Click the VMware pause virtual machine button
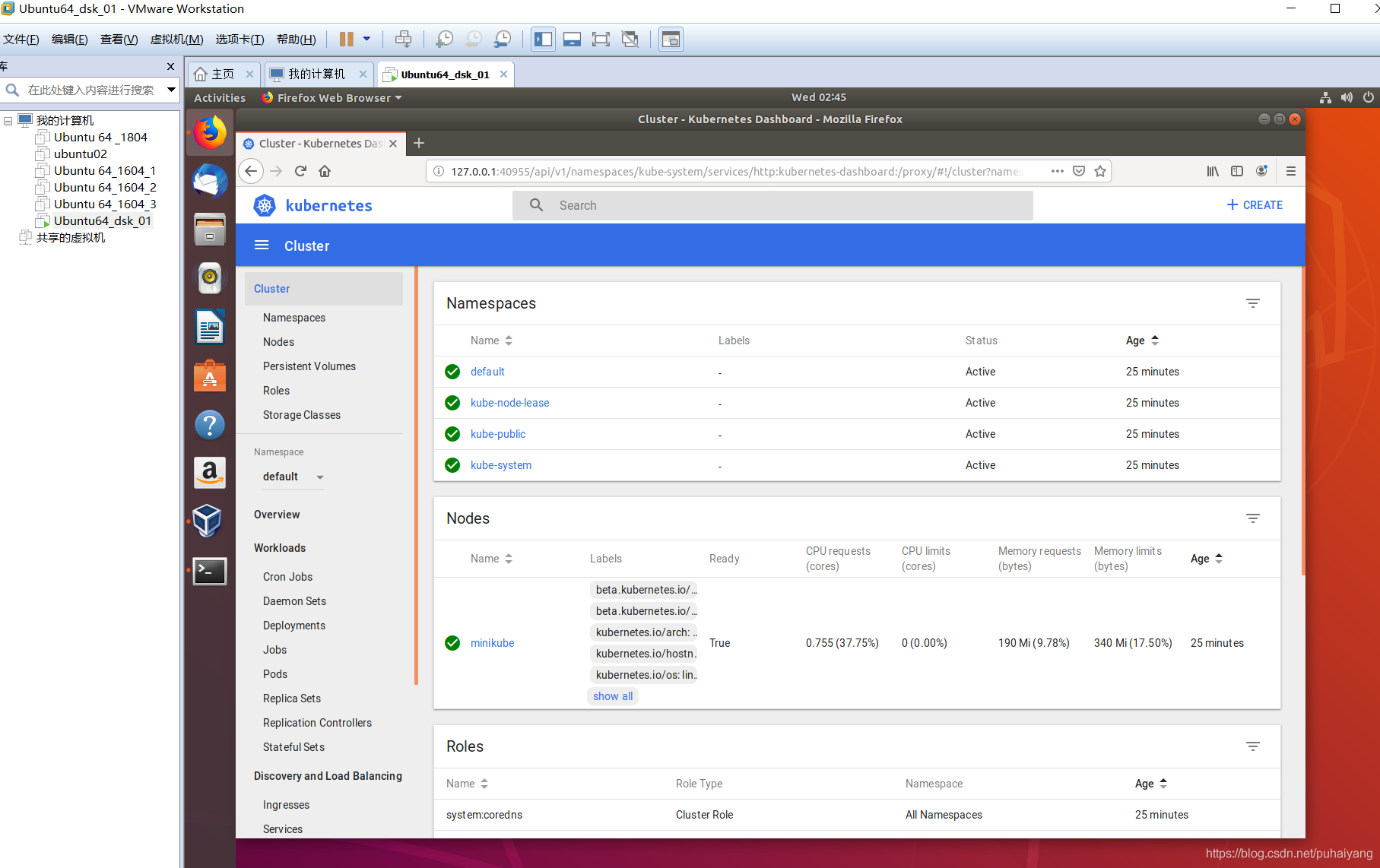 click(346, 39)
